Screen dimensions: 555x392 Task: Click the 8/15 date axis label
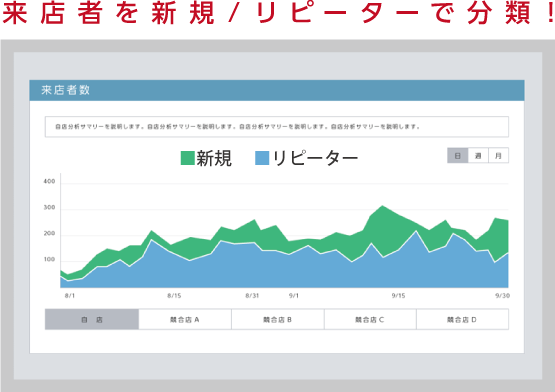click(x=174, y=295)
